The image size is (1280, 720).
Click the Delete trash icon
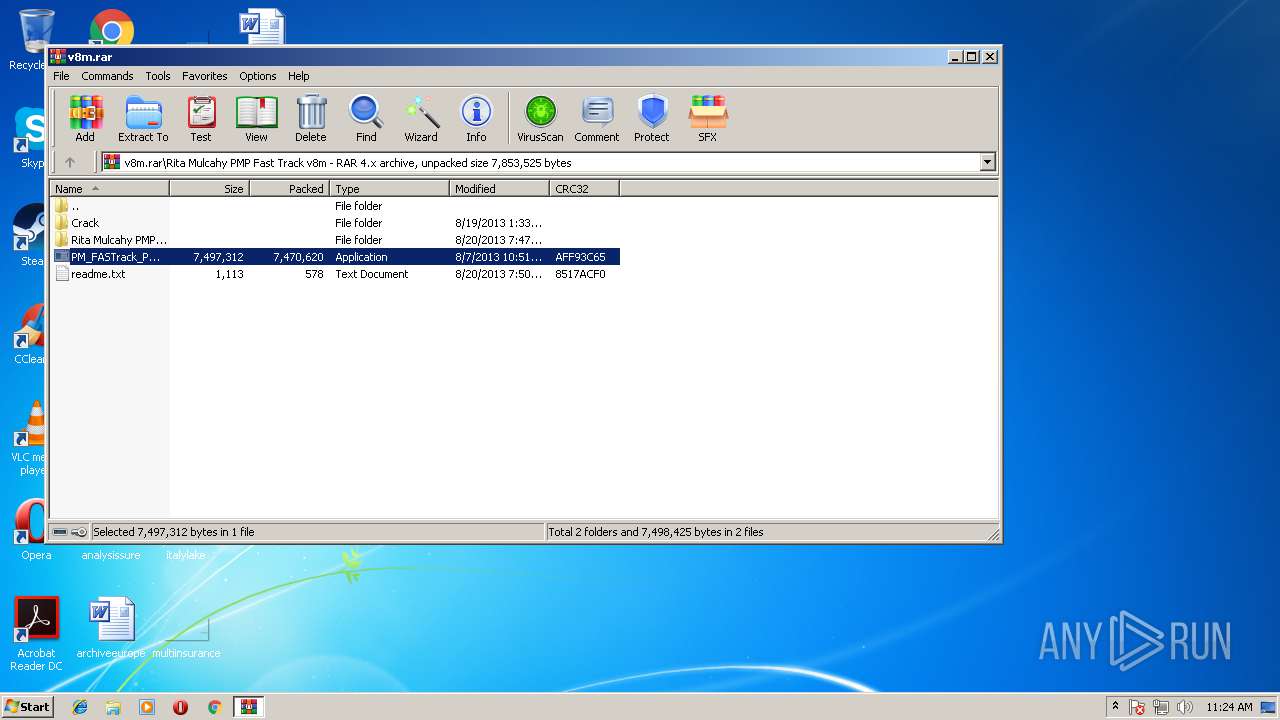(x=311, y=119)
